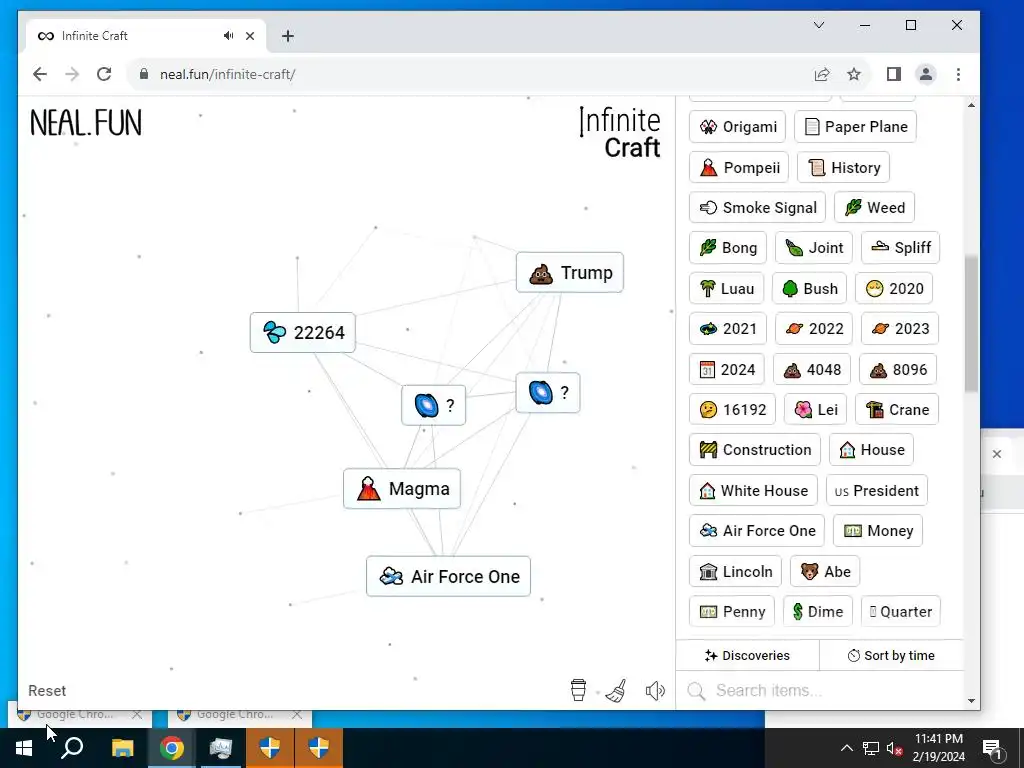Click the sidebar scrollbar thumb

coord(971,323)
